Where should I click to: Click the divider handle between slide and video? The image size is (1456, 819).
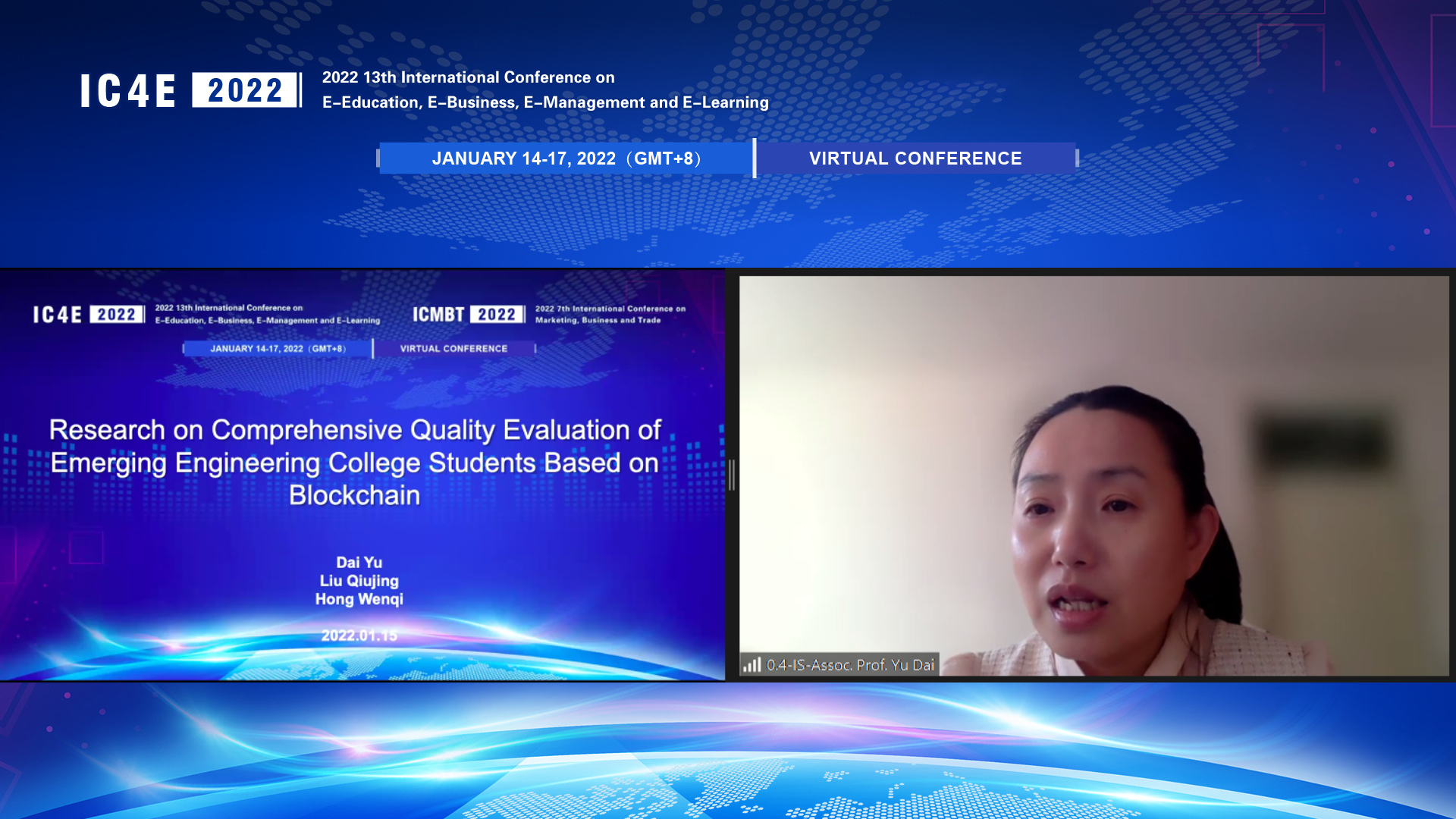(732, 475)
